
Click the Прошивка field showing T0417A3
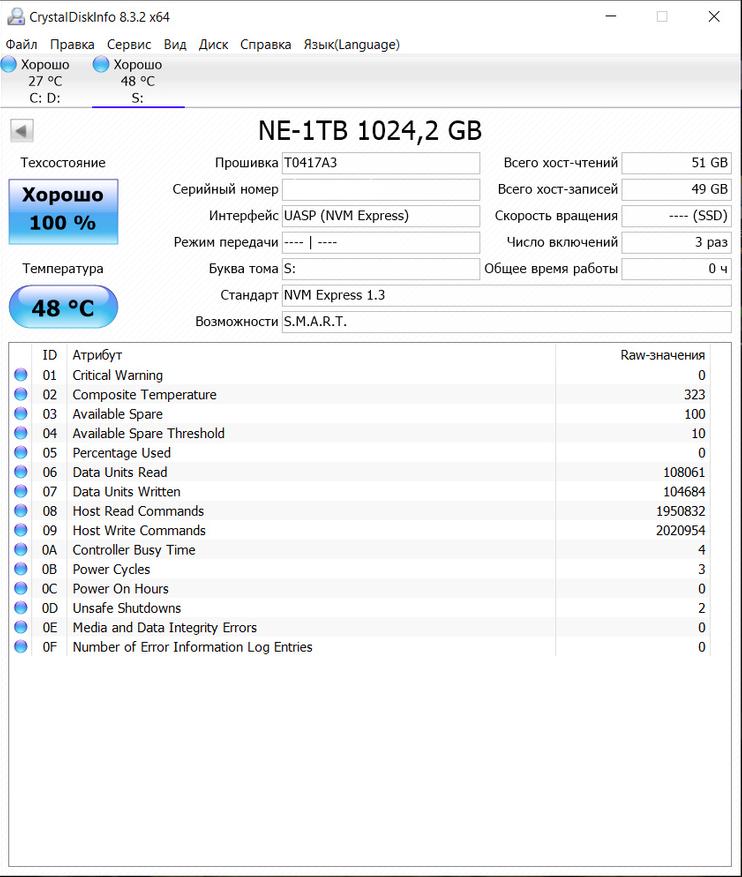click(x=381, y=163)
